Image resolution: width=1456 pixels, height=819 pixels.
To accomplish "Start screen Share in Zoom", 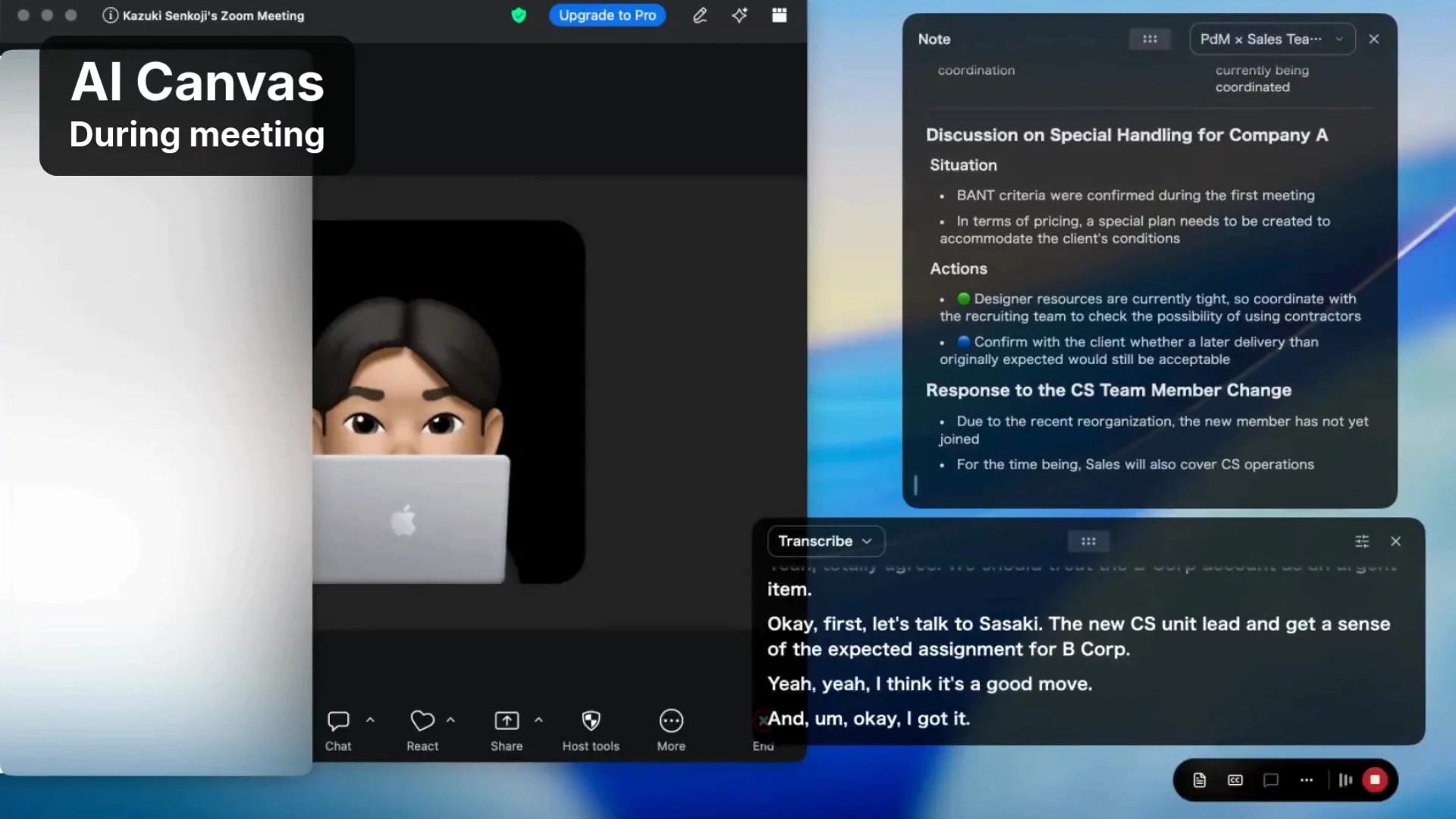I will point(507,730).
